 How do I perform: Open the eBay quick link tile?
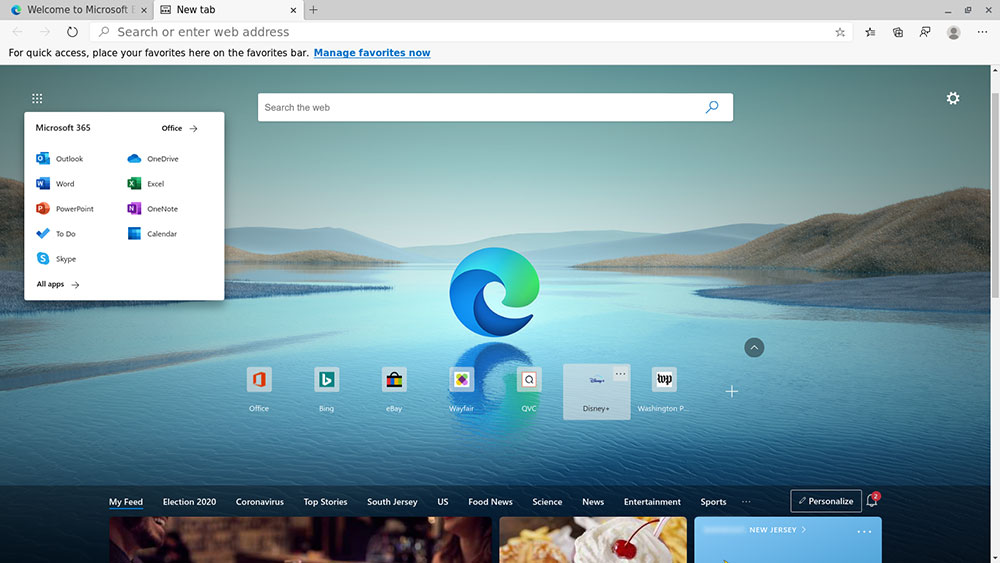click(394, 380)
